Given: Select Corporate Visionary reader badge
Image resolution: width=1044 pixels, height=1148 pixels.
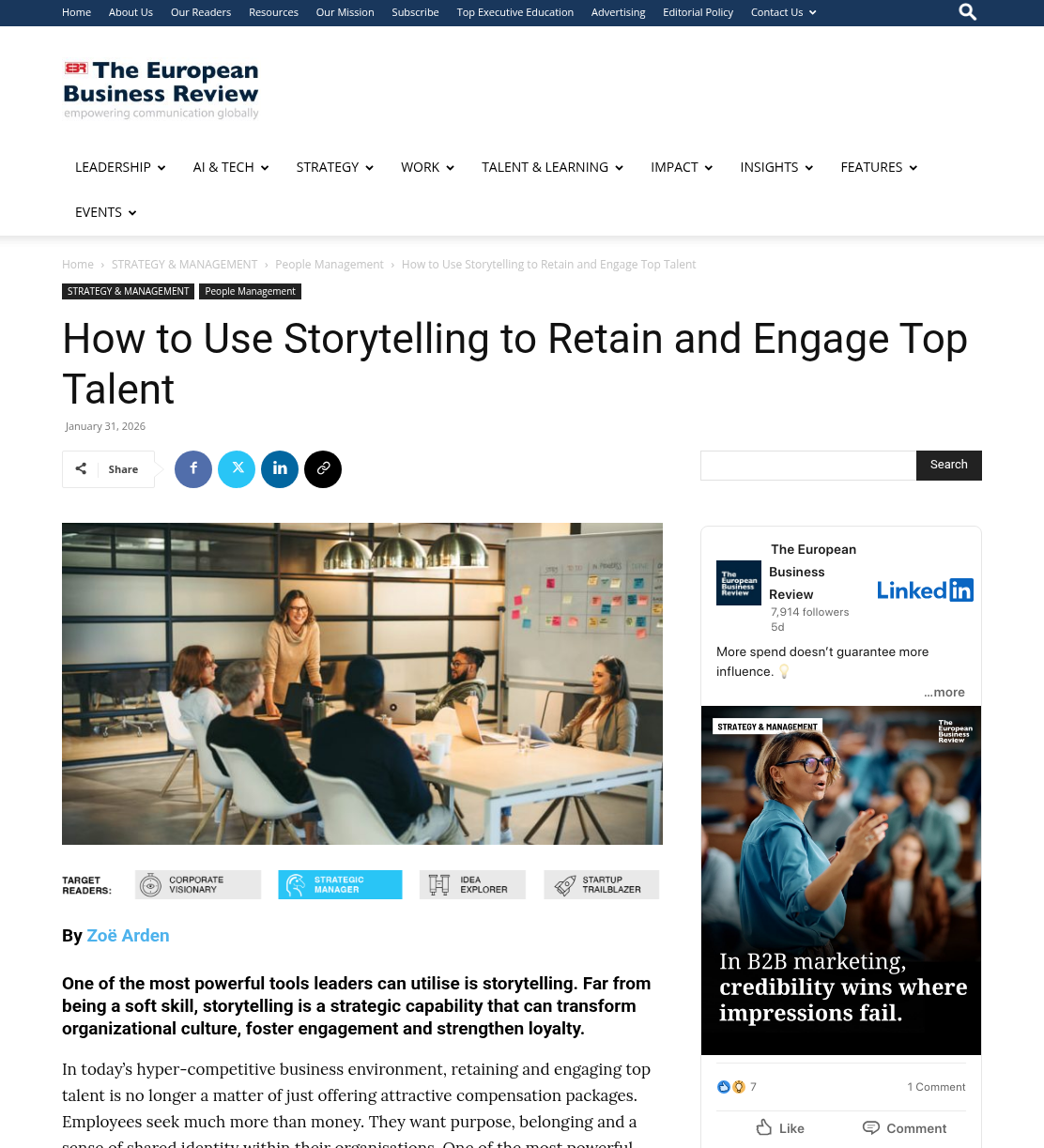Looking at the screenshot, I should (198, 884).
